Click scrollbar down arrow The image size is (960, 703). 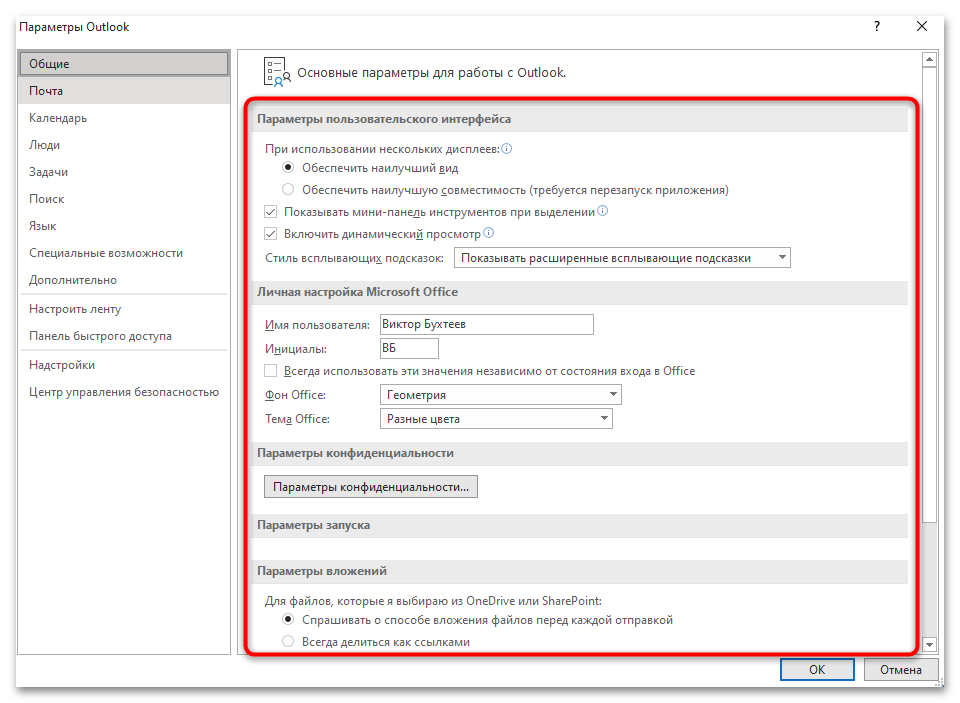pos(929,645)
